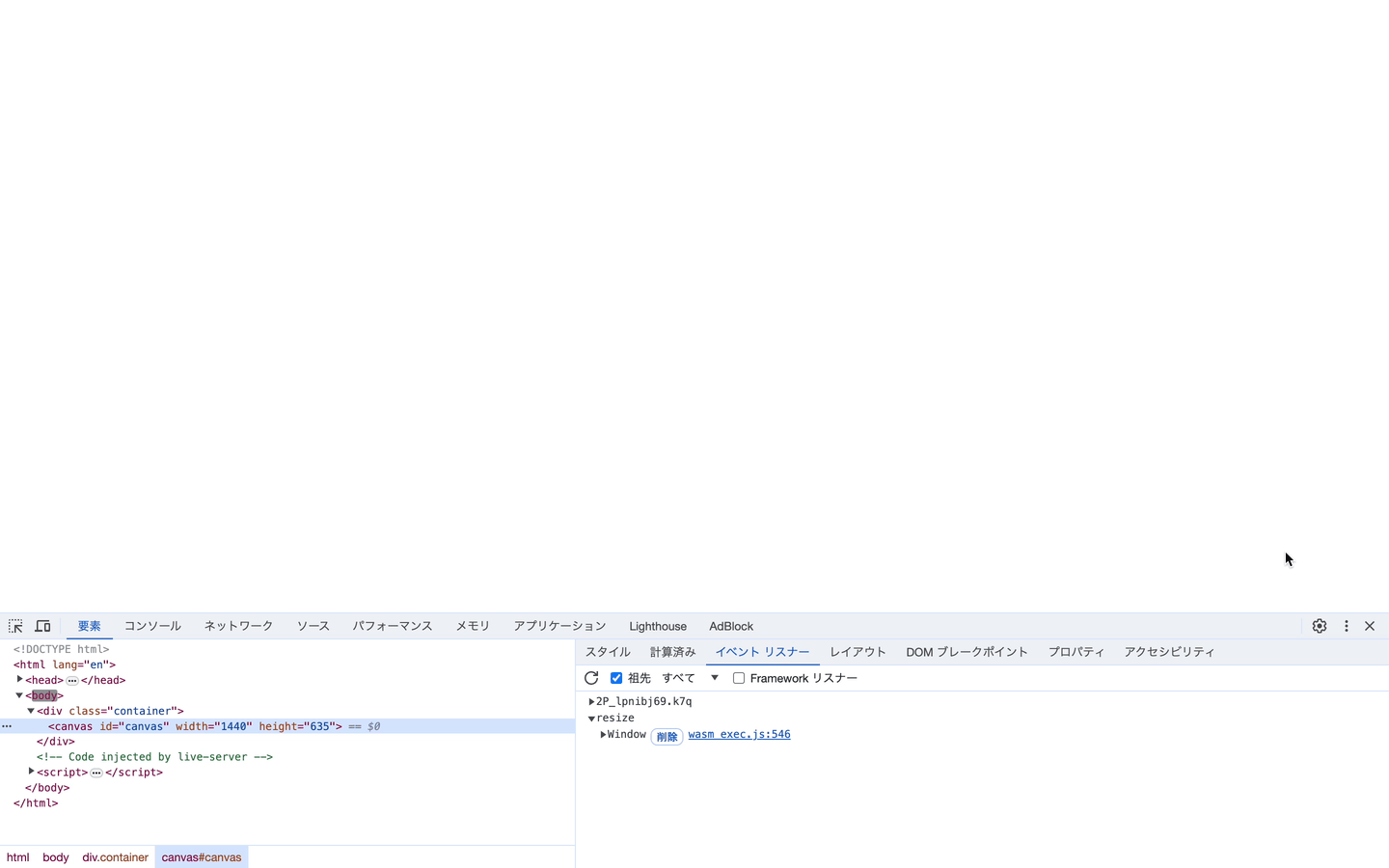
Task: Select body in the breadcrumb bar
Action: (x=56, y=857)
